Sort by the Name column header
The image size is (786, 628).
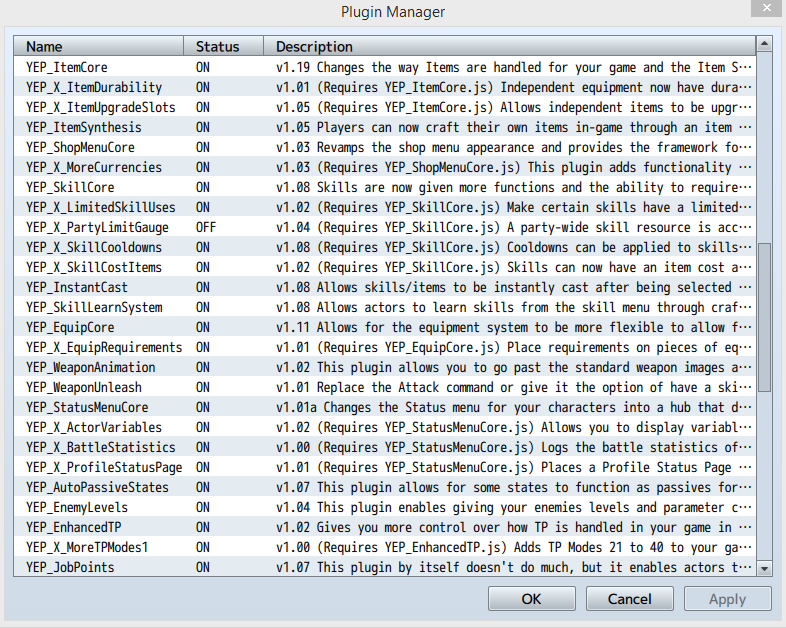pyautogui.click(x=98, y=47)
